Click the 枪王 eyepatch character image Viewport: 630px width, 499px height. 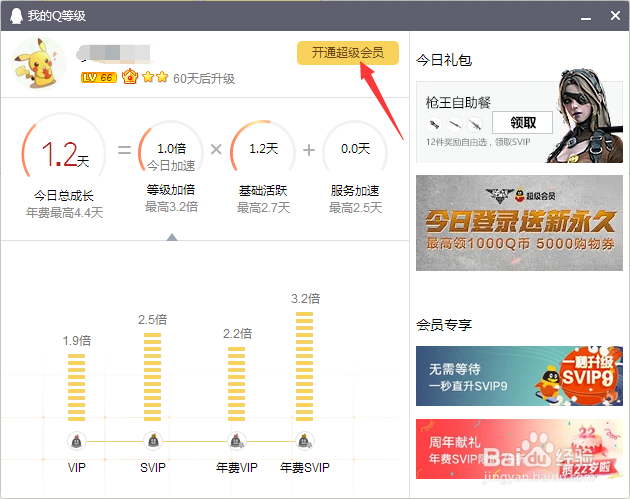[586, 117]
